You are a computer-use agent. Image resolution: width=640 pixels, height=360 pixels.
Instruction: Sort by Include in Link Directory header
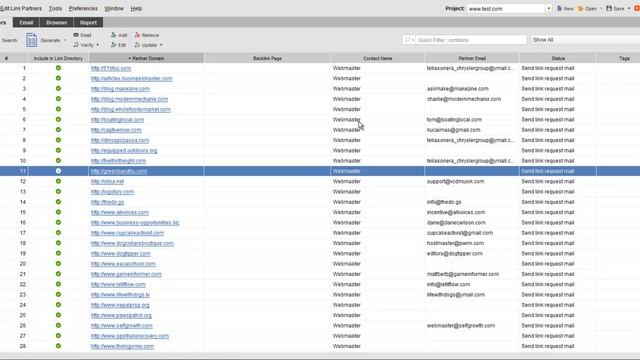tap(58, 58)
